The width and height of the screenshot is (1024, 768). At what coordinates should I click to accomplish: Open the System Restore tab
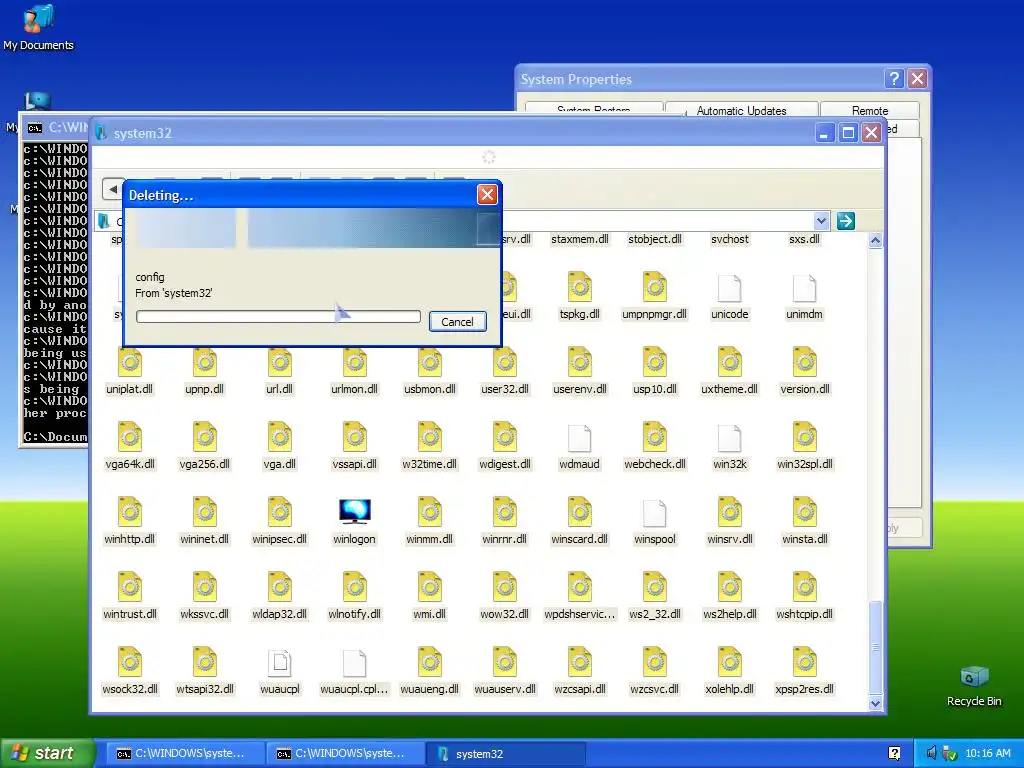[594, 110]
